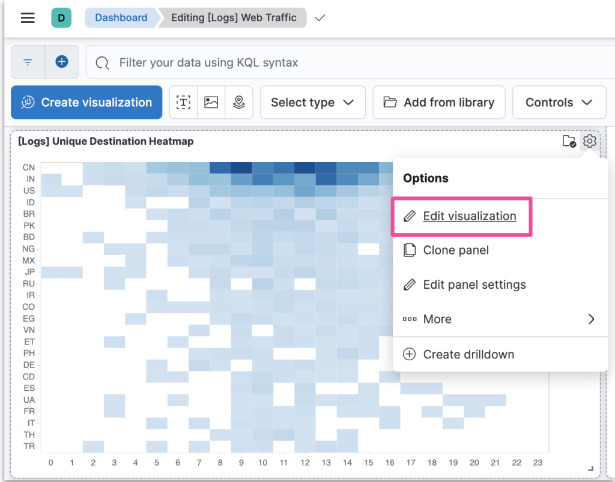
Task: Click the panel title [Logs] Unique Destination Heatmap
Action: 106,141
